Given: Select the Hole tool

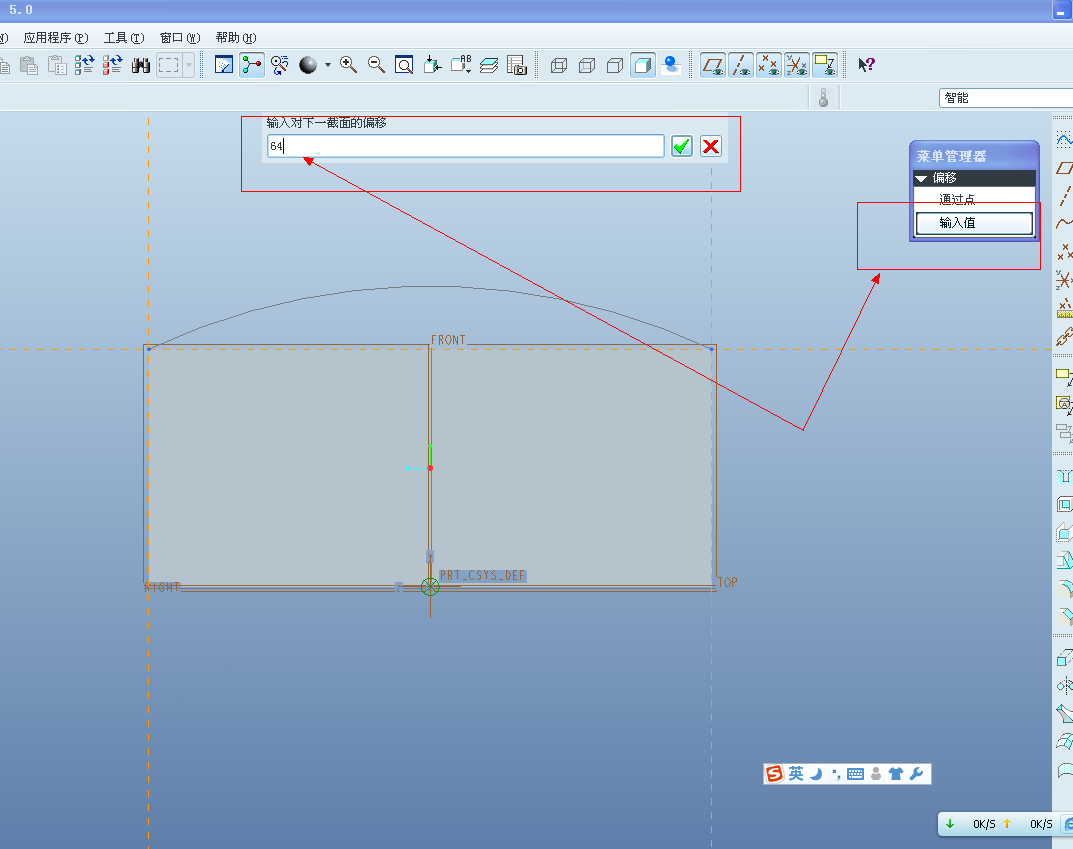Looking at the screenshot, I should [x=1064, y=477].
